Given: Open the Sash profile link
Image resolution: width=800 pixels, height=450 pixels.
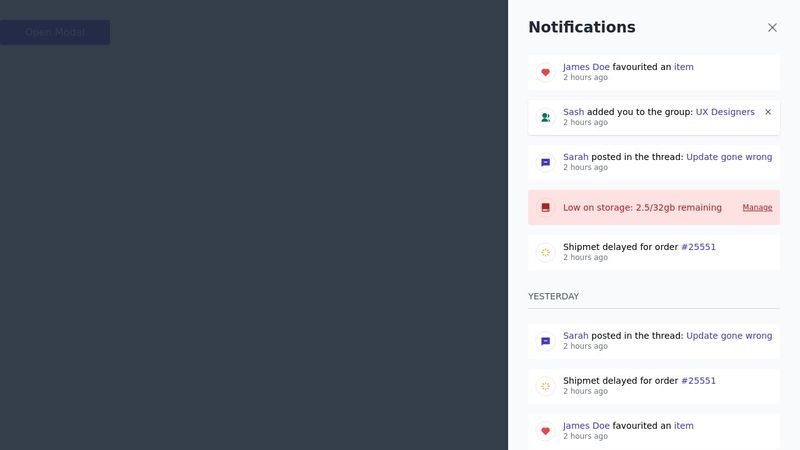Looking at the screenshot, I should (573, 112).
